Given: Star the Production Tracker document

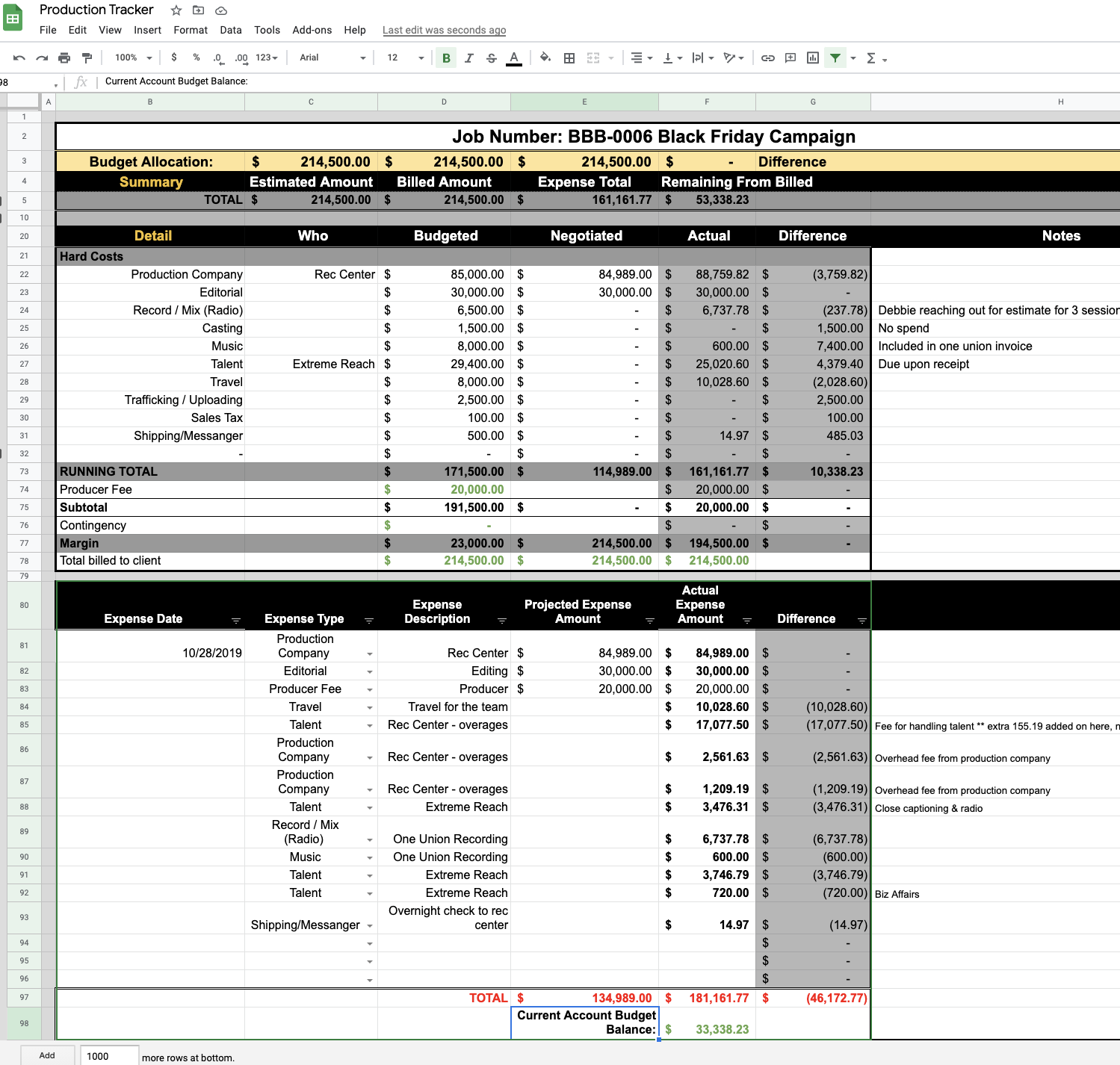Looking at the screenshot, I should (x=176, y=10).
